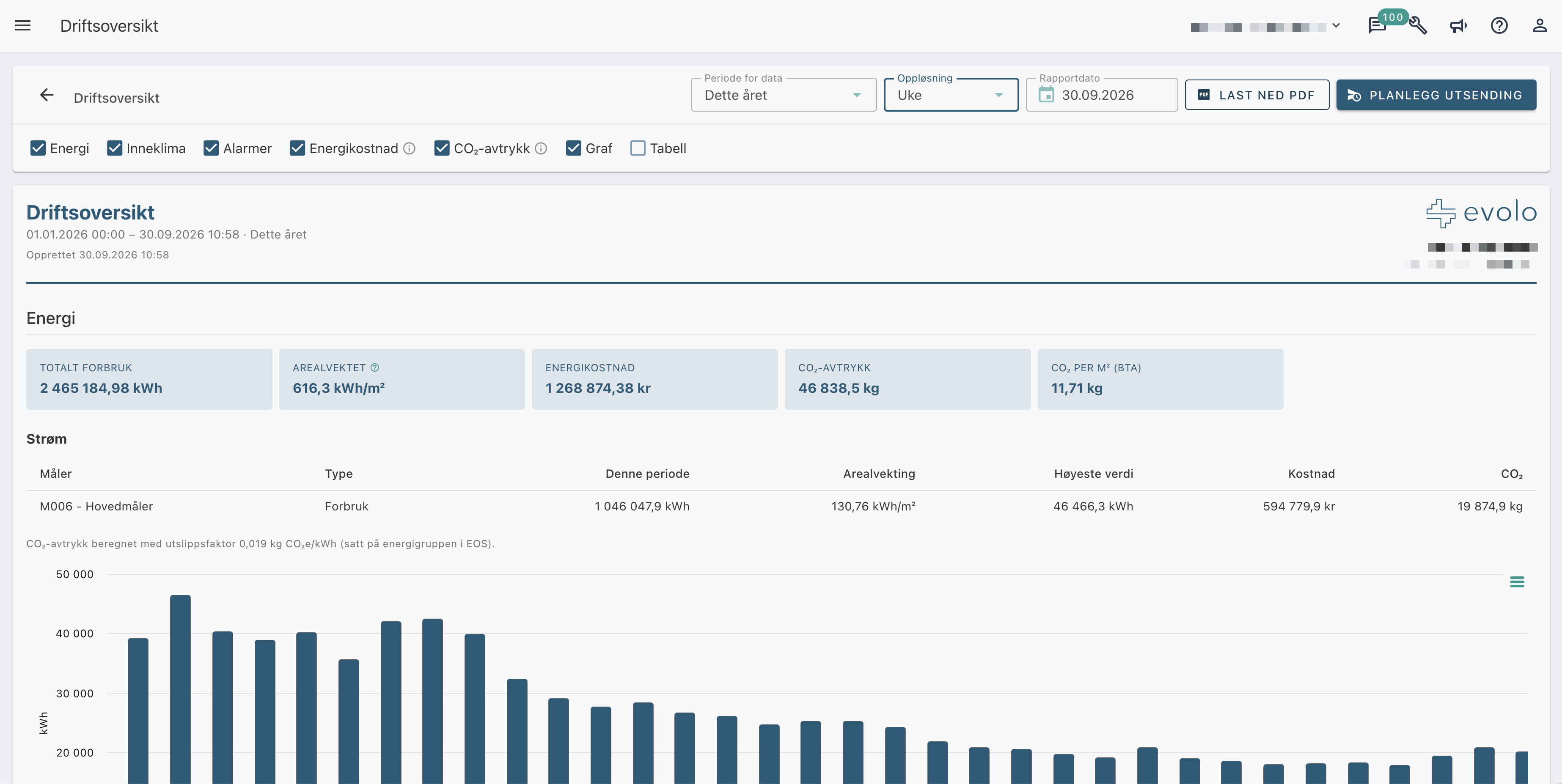1562x784 pixels.
Task: Click the '594 779,9 kr' cell
Action: (x=1299, y=506)
